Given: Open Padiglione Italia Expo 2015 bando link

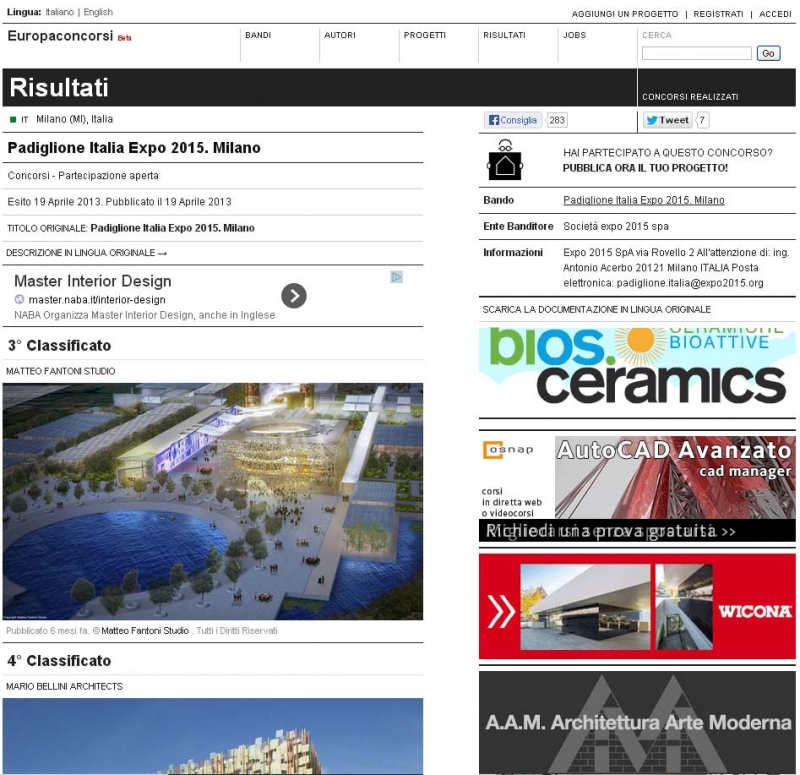Looking at the screenshot, I should point(644,200).
